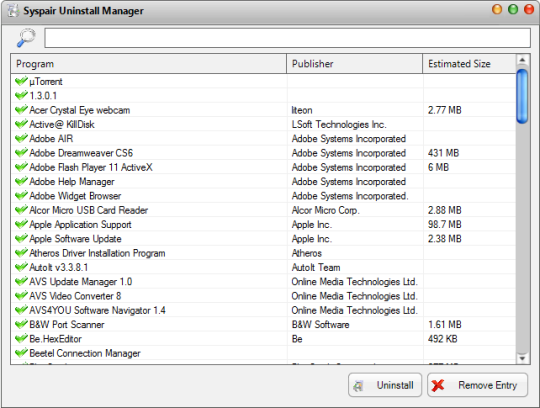This screenshot has height=408, width=540.
Task: Select the Adobe AIR program name
Action: (x=51, y=139)
